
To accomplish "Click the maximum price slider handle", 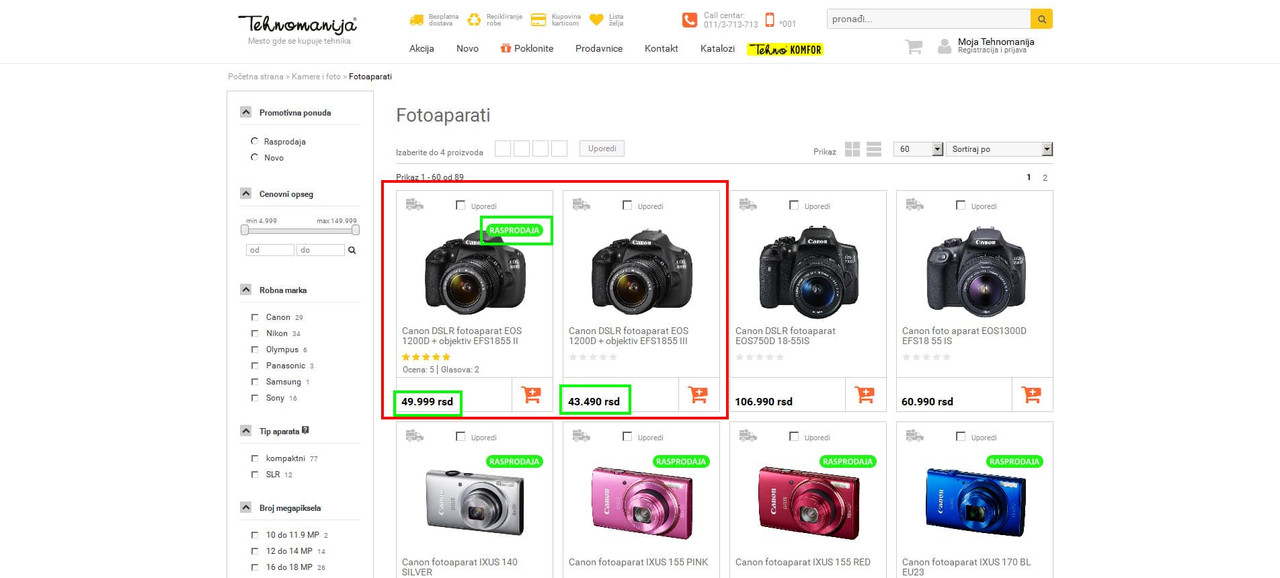I will click(355, 230).
